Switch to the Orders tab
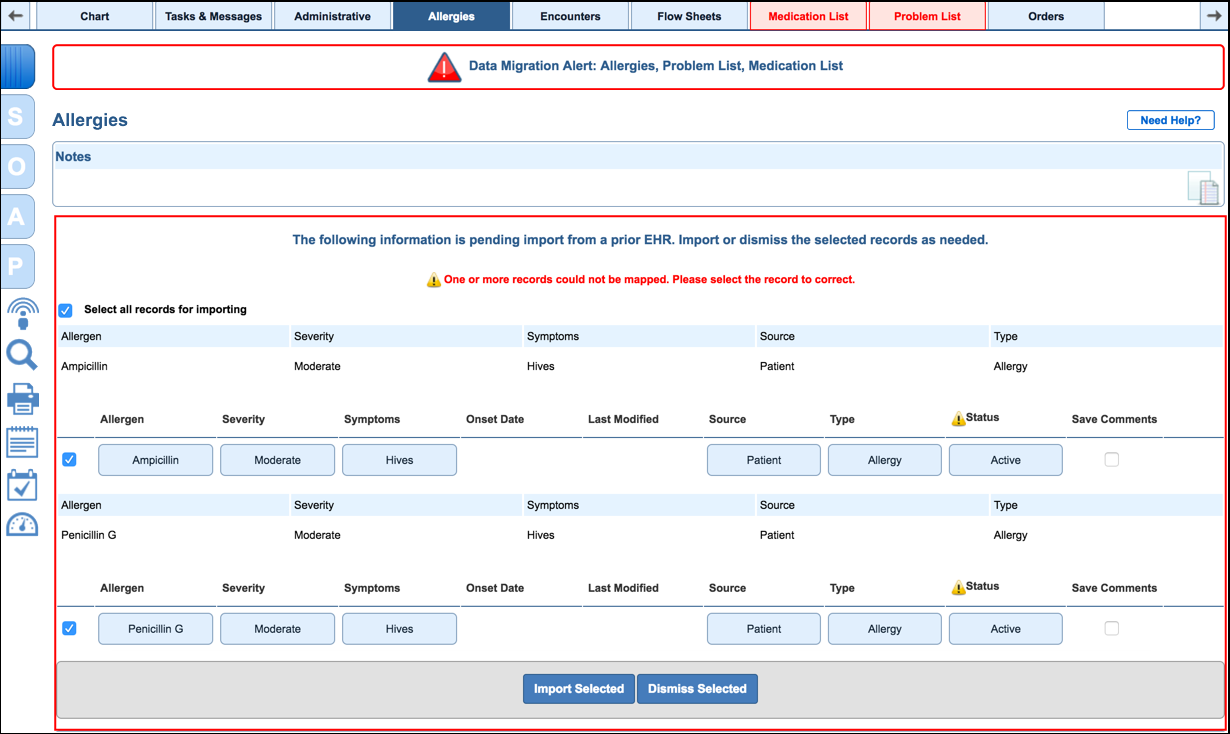This screenshot has width=1230, height=734. 1046,16
